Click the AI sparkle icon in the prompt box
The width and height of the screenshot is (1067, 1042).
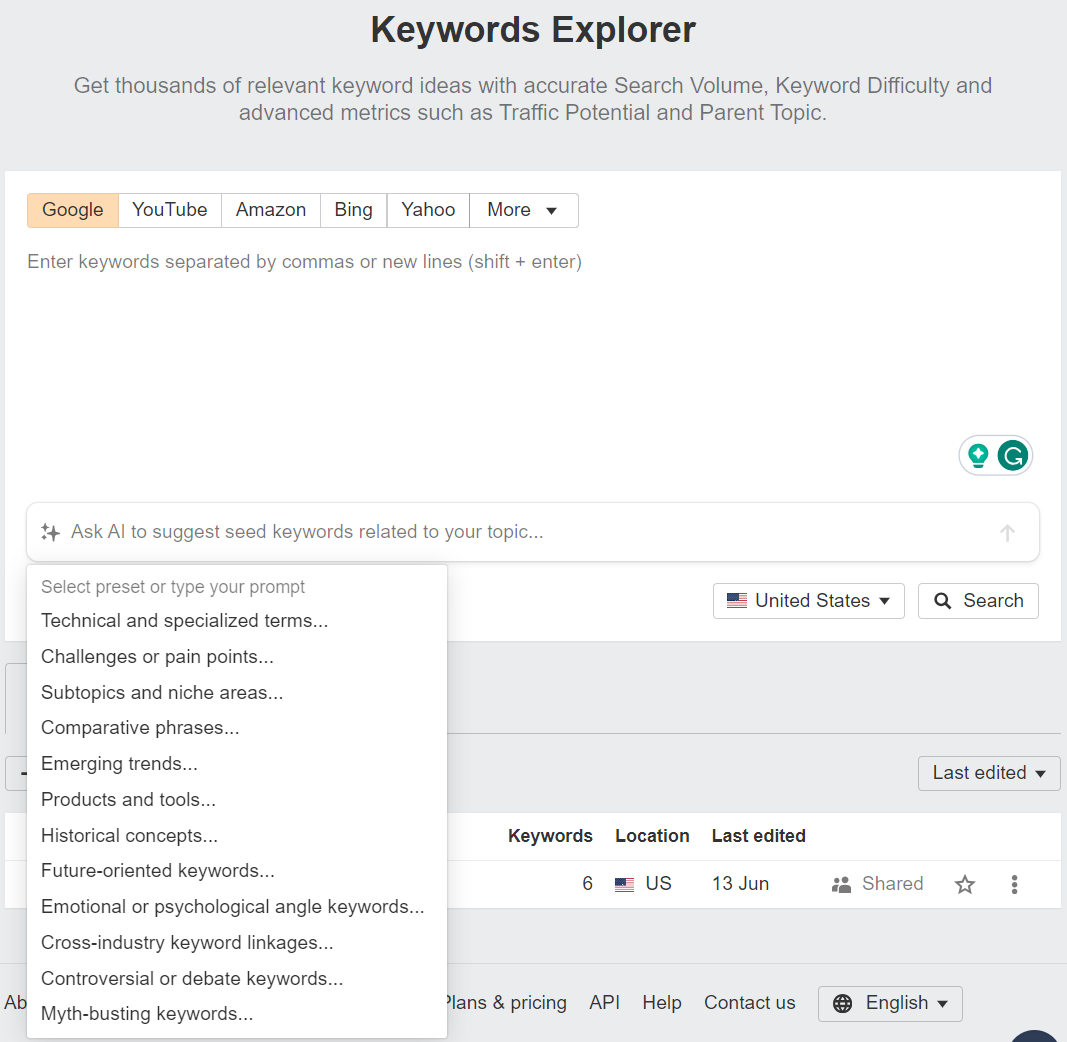(50, 532)
